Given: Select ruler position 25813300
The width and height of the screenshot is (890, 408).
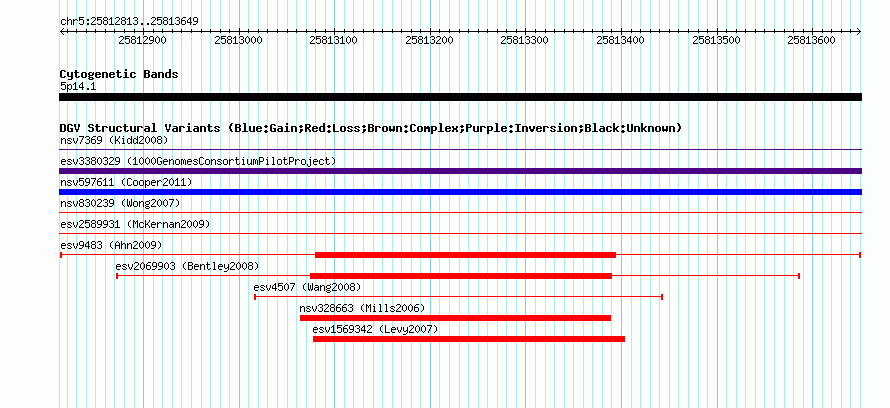Looking at the screenshot, I should click(525, 41).
